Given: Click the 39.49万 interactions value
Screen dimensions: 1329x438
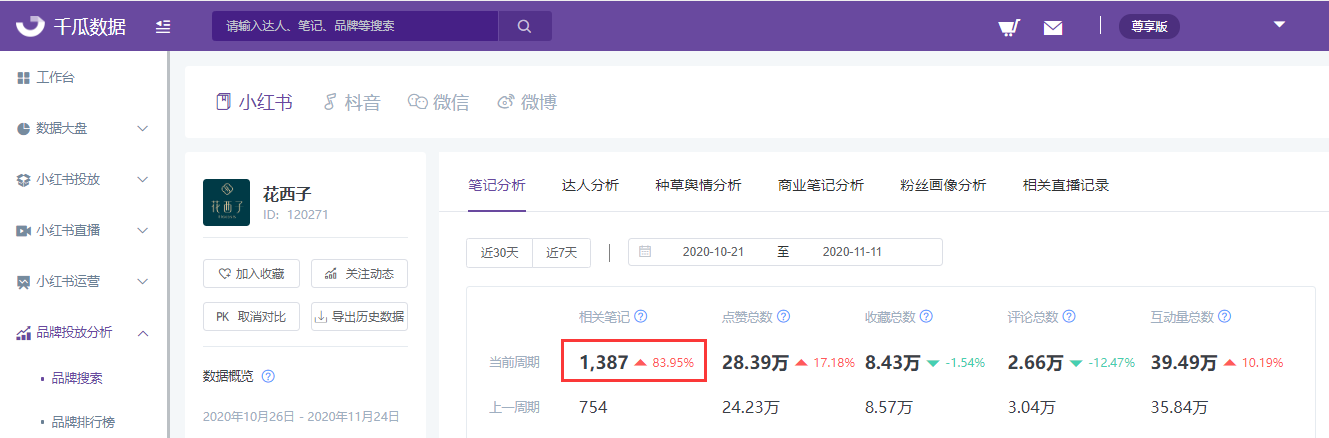Looking at the screenshot, I should pos(1184,362).
